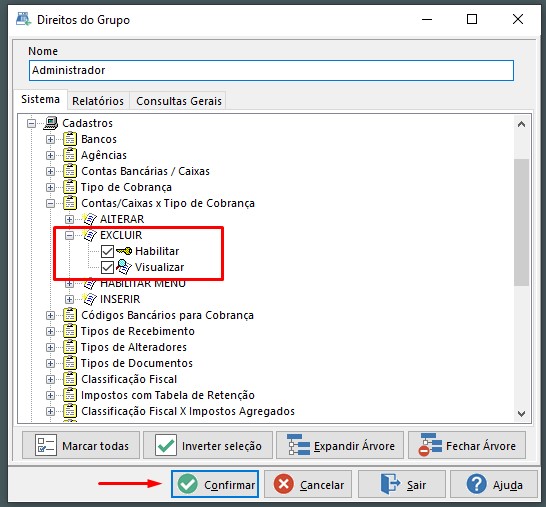Click the Direitos do Grupo title bar icon

click(x=24, y=19)
